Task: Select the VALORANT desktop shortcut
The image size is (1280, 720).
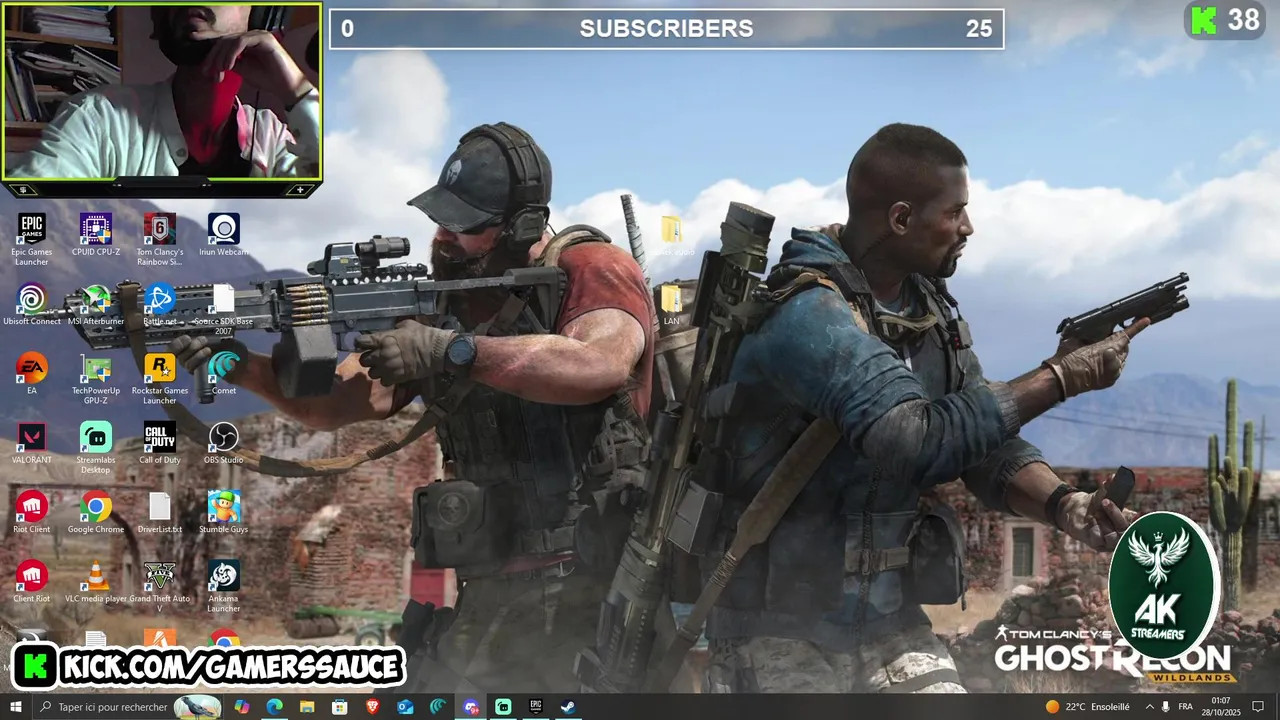Action: (32, 443)
